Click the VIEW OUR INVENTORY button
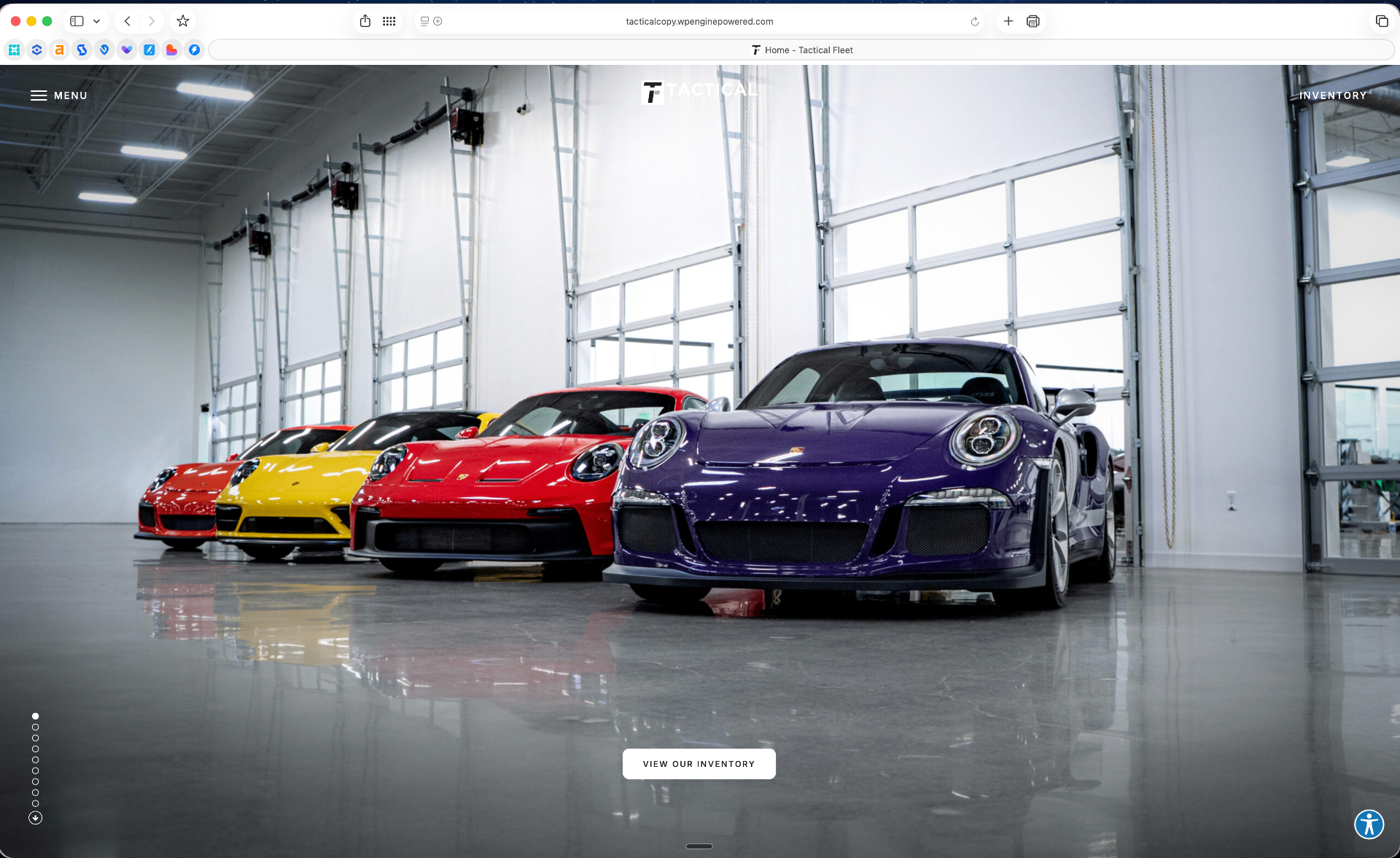This screenshot has width=1400, height=858. click(x=699, y=764)
